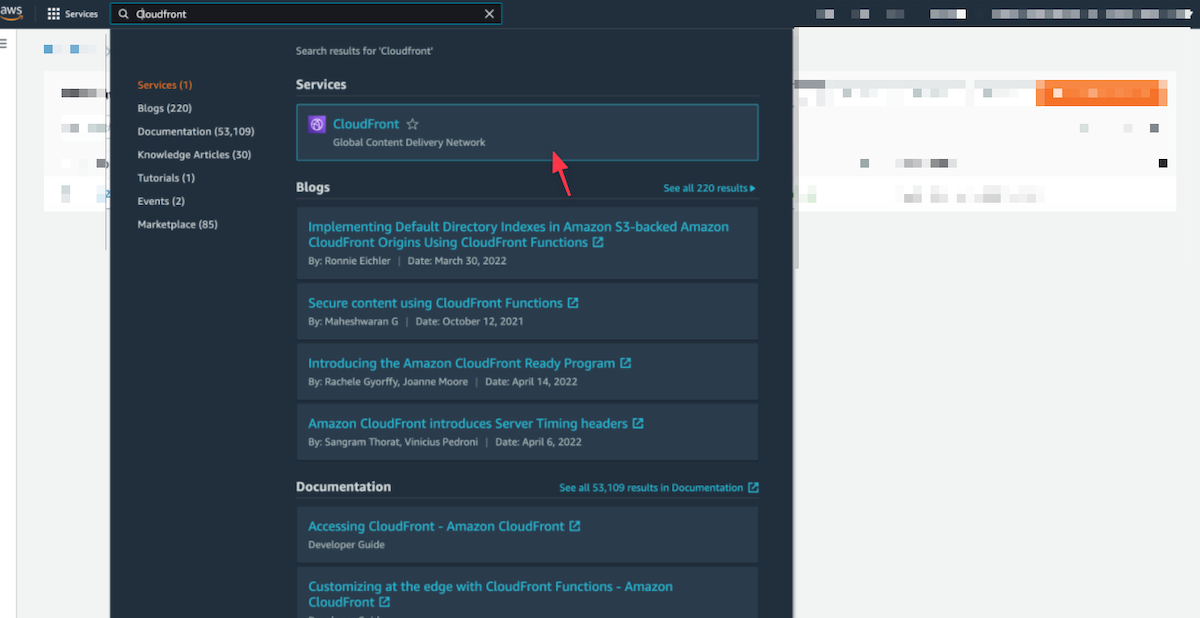Focus the Cloudfront search field
This screenshot has height=618, width=1200.
(305, 14)
